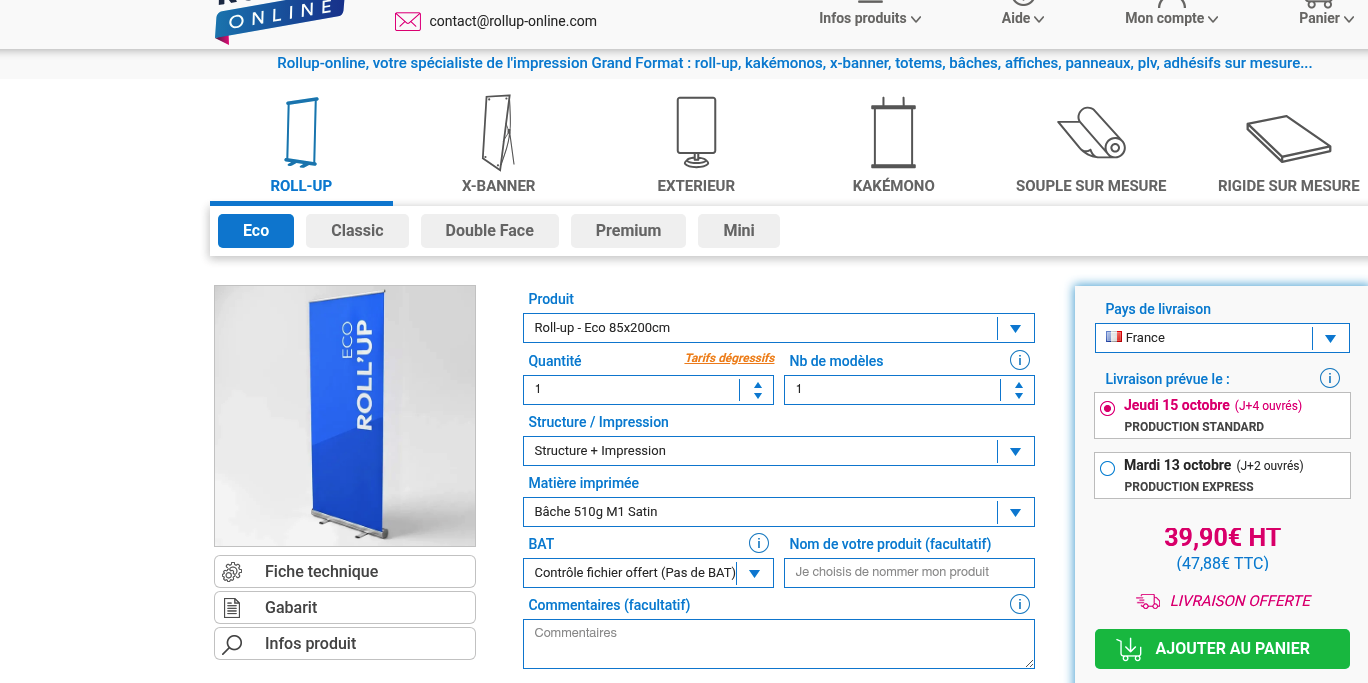Image resolution: width=1368 pixels, height=683 pixels.
Task: Adjust the Nb de modèles stepper
Action: 1018,390
